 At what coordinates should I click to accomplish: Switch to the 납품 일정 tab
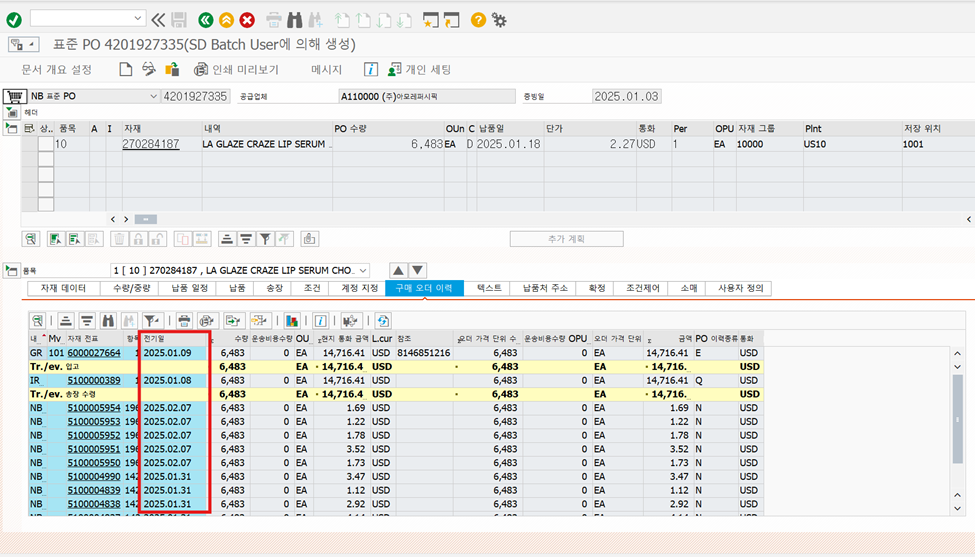[x=190, y=288]
